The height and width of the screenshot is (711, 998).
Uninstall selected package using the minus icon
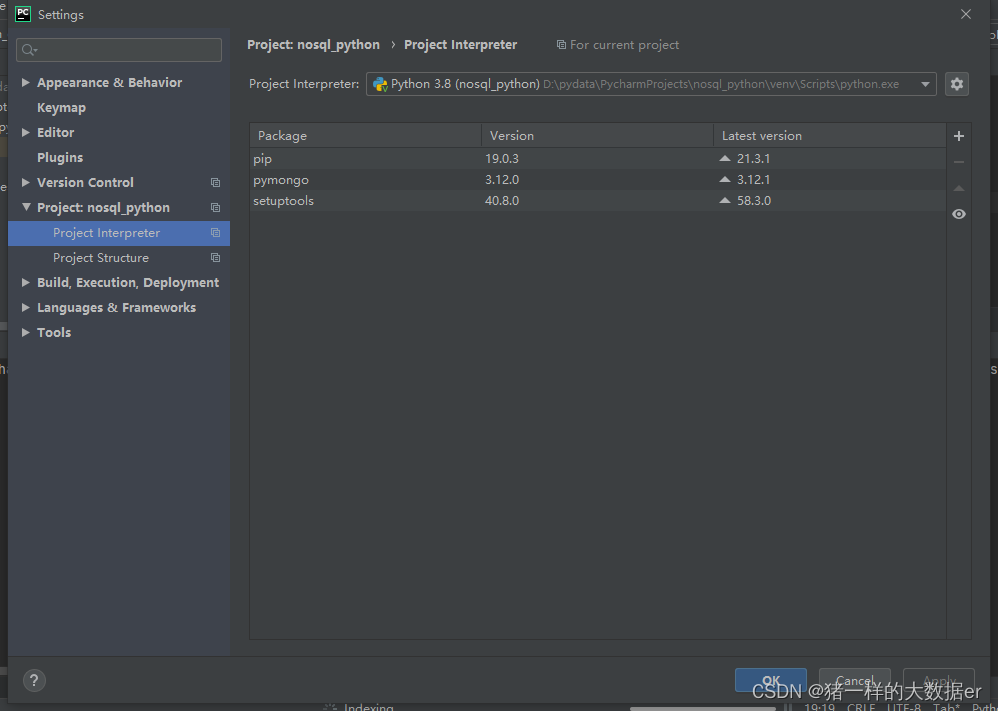pos(958,161)
